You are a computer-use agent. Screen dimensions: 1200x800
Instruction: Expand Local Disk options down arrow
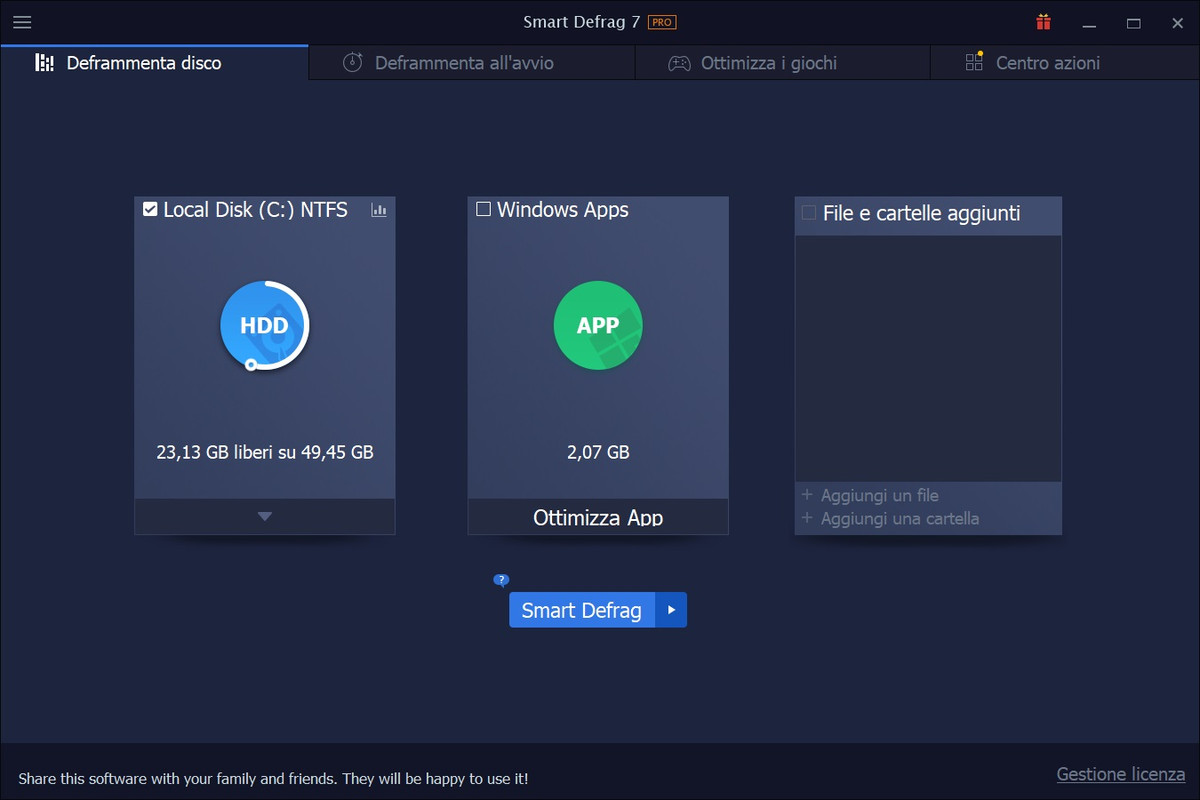coord(265,517)
